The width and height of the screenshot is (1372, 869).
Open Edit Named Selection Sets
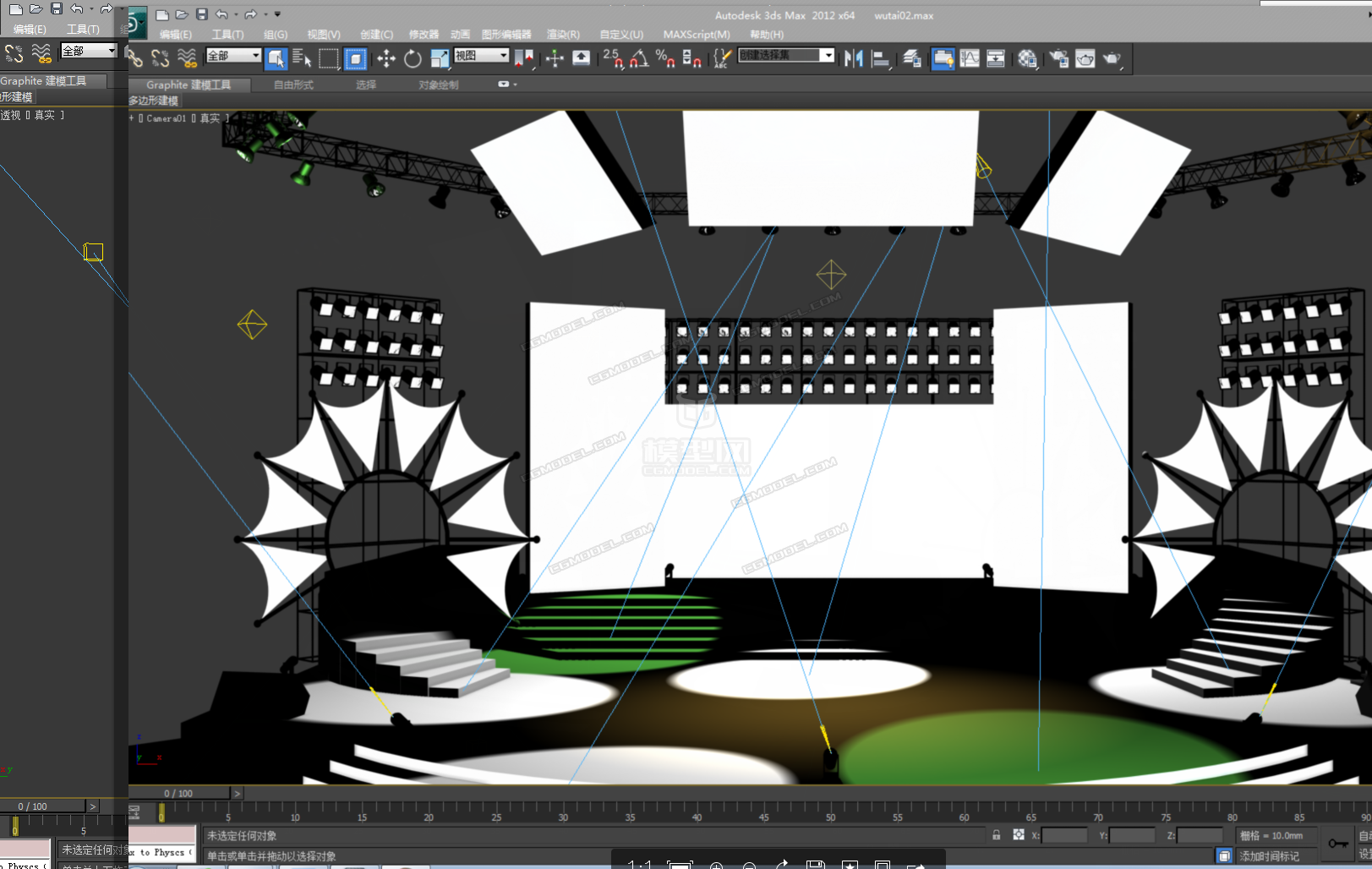tap(721, 58)
